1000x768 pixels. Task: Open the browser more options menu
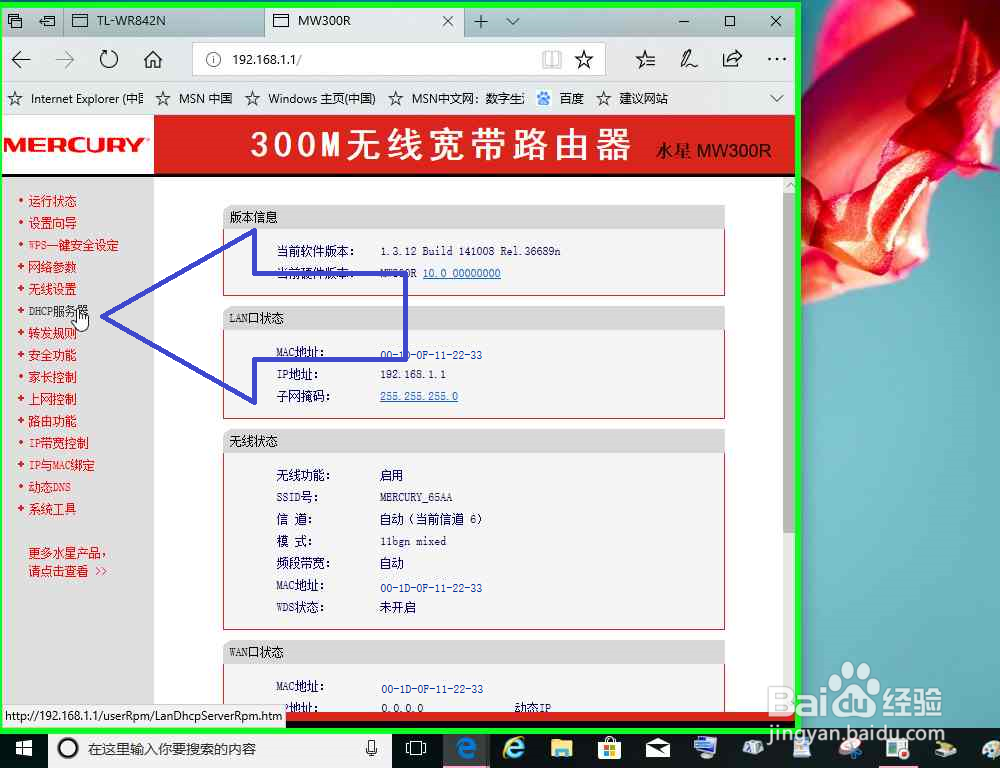tap(776, 59)
